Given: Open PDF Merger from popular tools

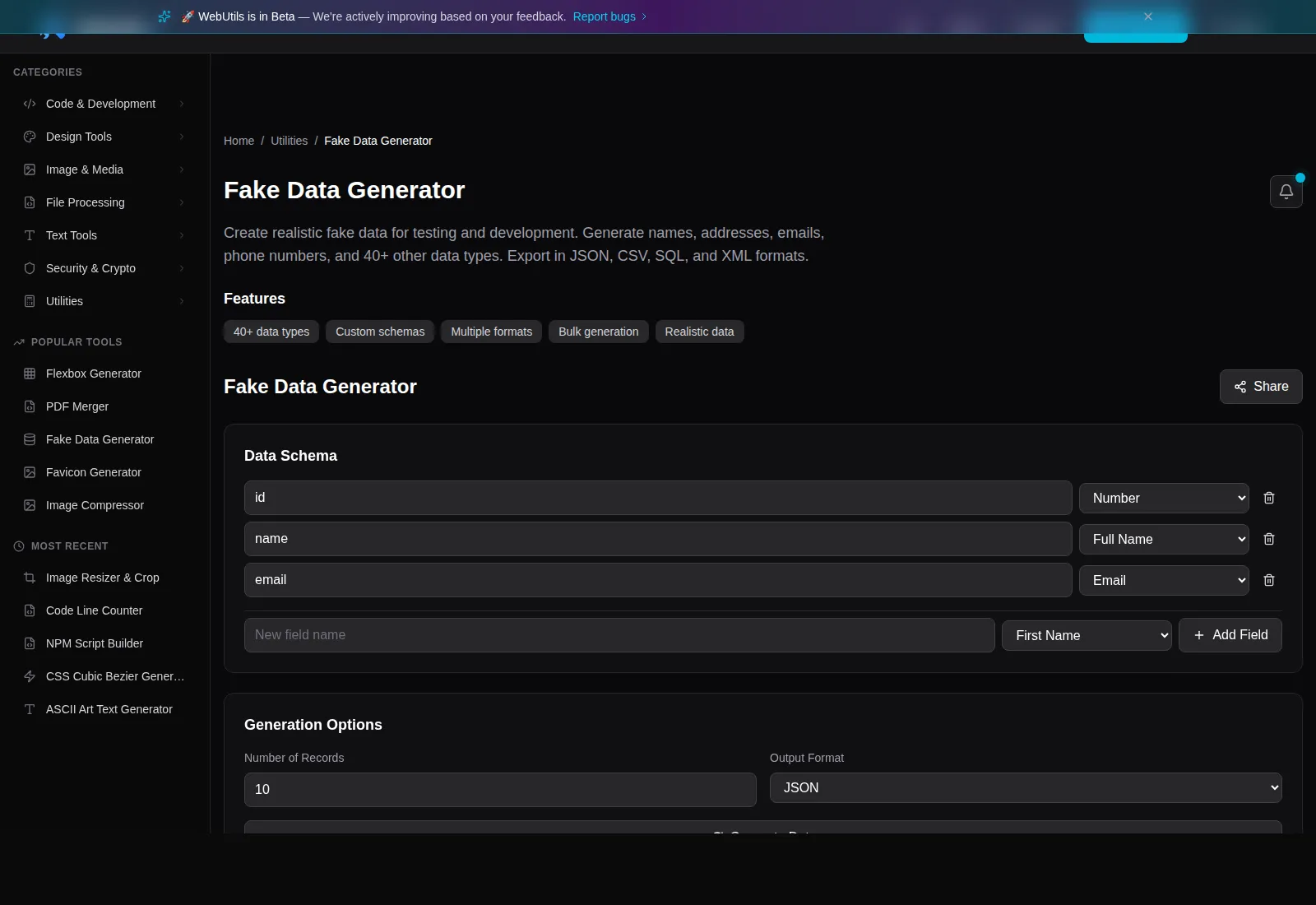Looking at the screenshot, I should tap(104, 406).
